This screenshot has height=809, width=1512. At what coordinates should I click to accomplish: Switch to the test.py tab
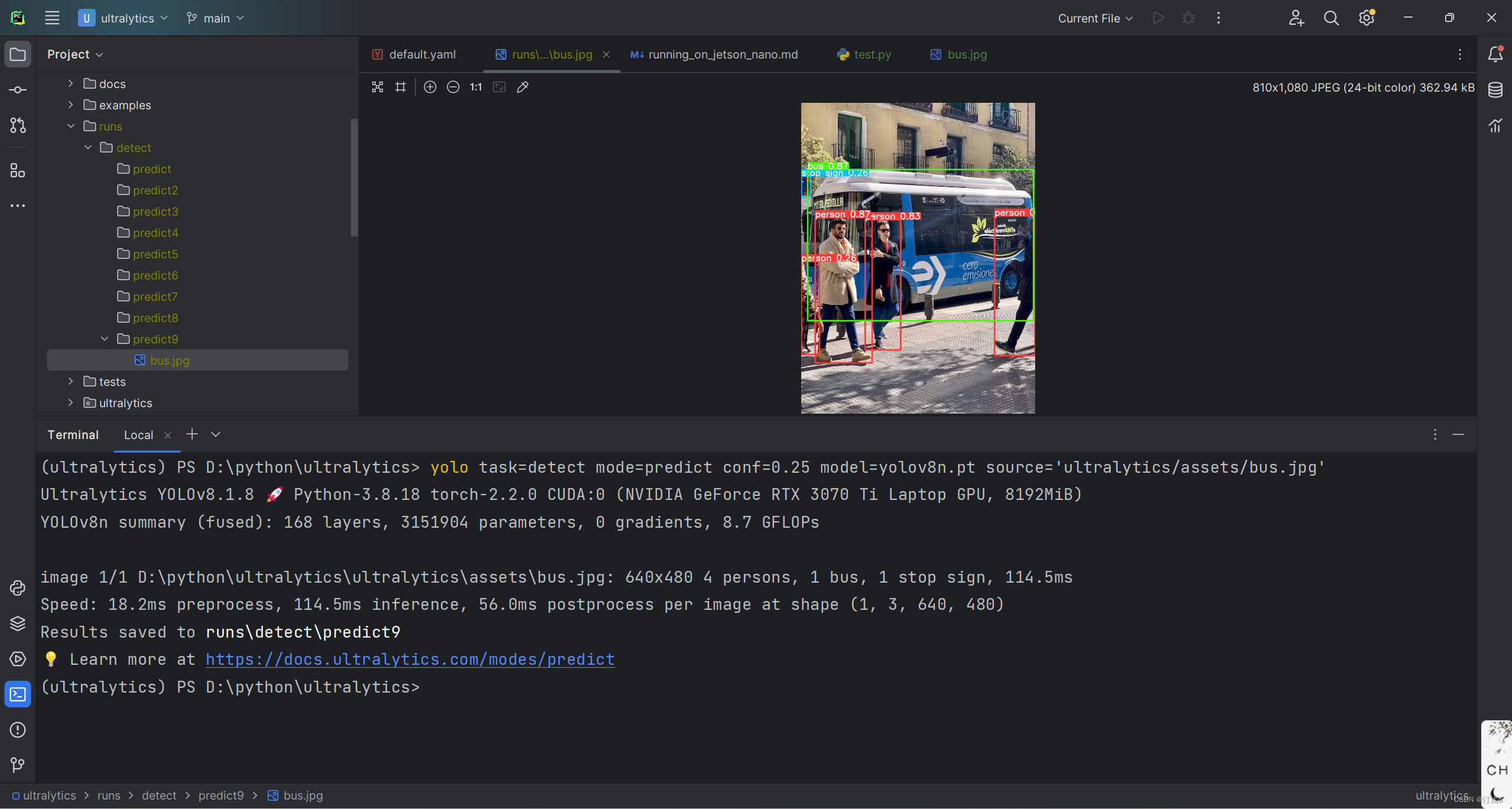coord(872,54)
